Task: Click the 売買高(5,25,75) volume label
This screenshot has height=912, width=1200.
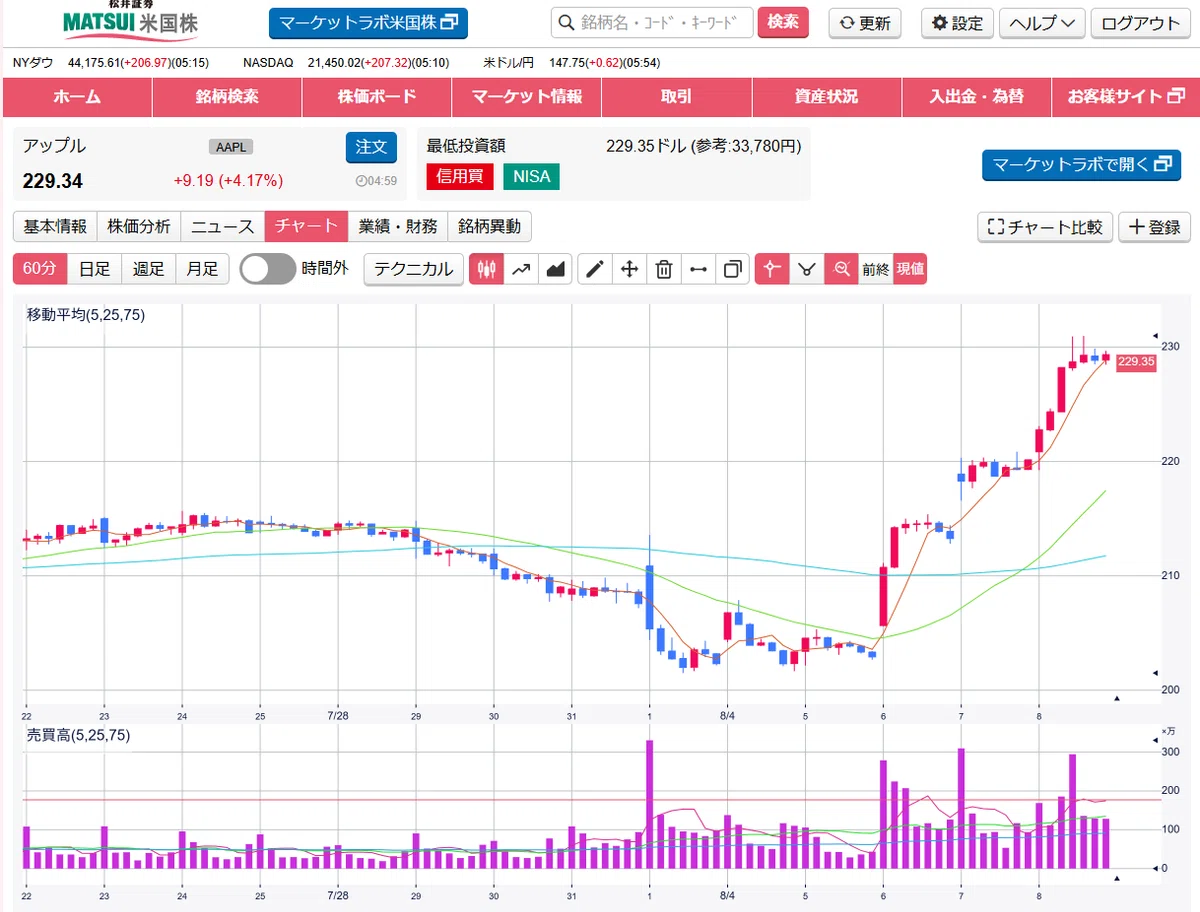Action: [x=78, y=735]
